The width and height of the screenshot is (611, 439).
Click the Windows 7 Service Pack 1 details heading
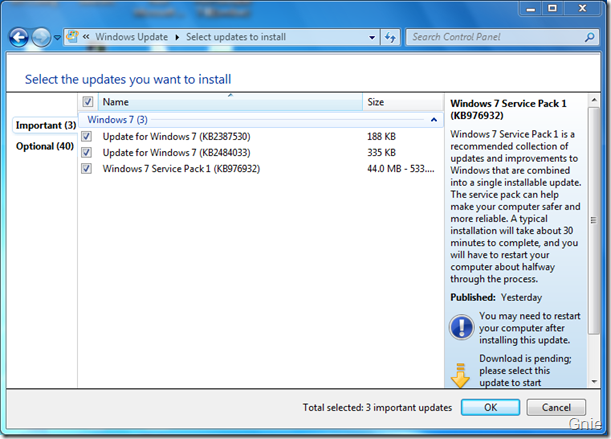(508, 109)
